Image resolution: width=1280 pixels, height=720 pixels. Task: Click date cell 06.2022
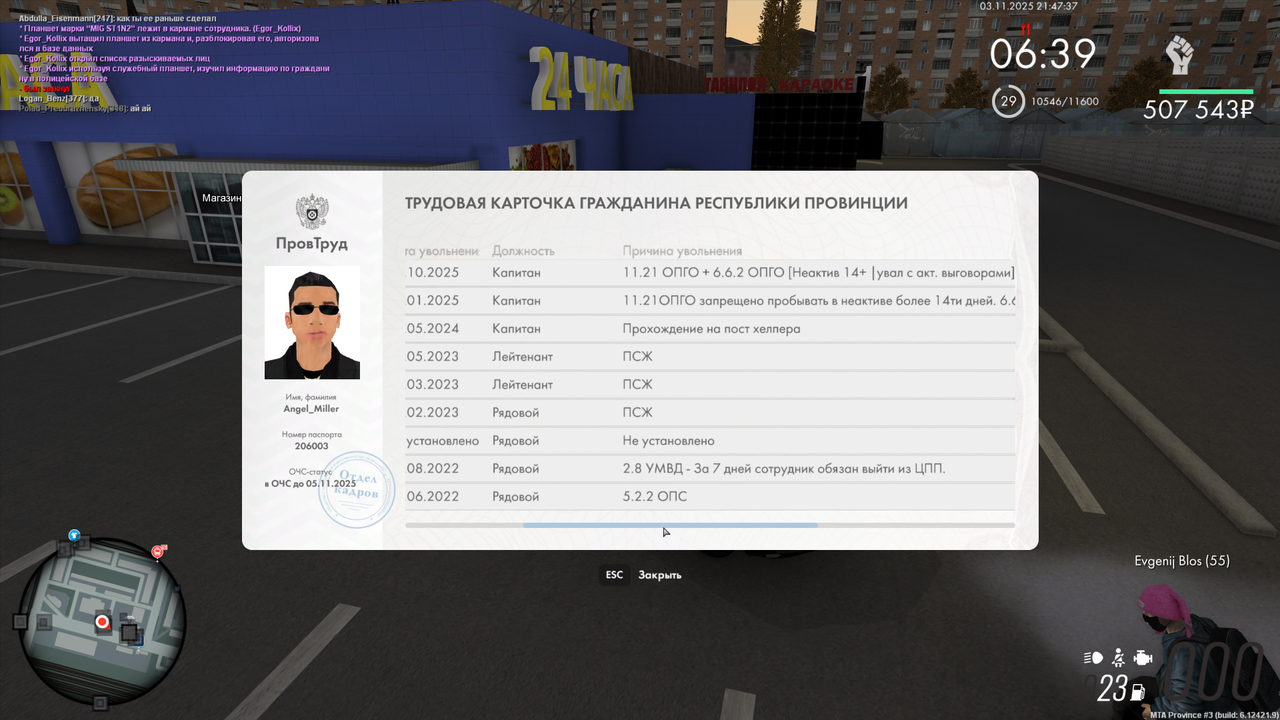(x=433, y=497)
